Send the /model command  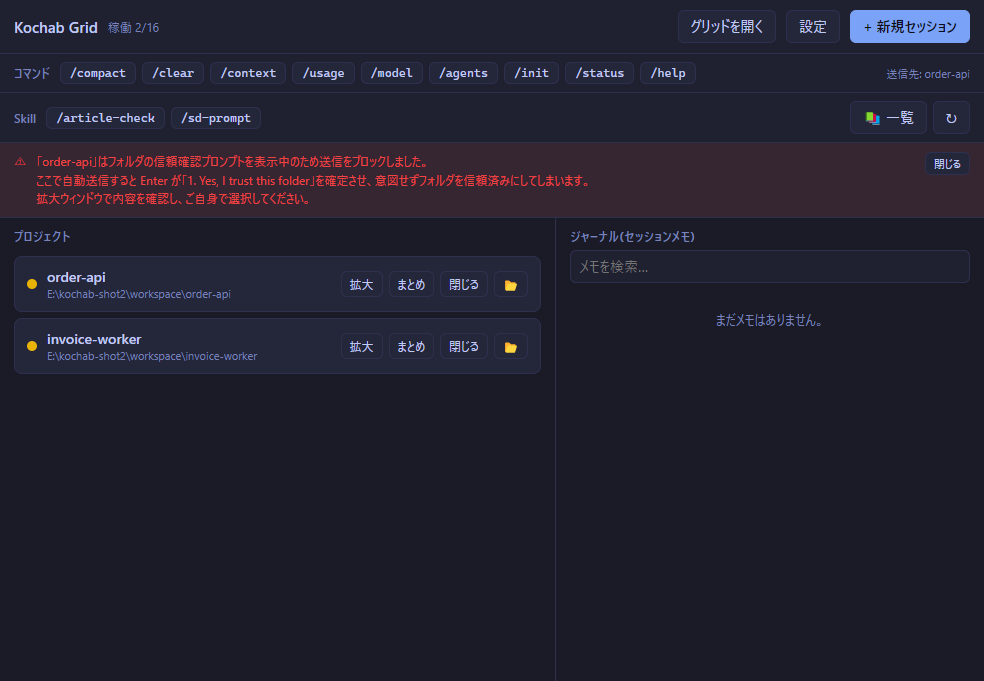coord(392,73)
